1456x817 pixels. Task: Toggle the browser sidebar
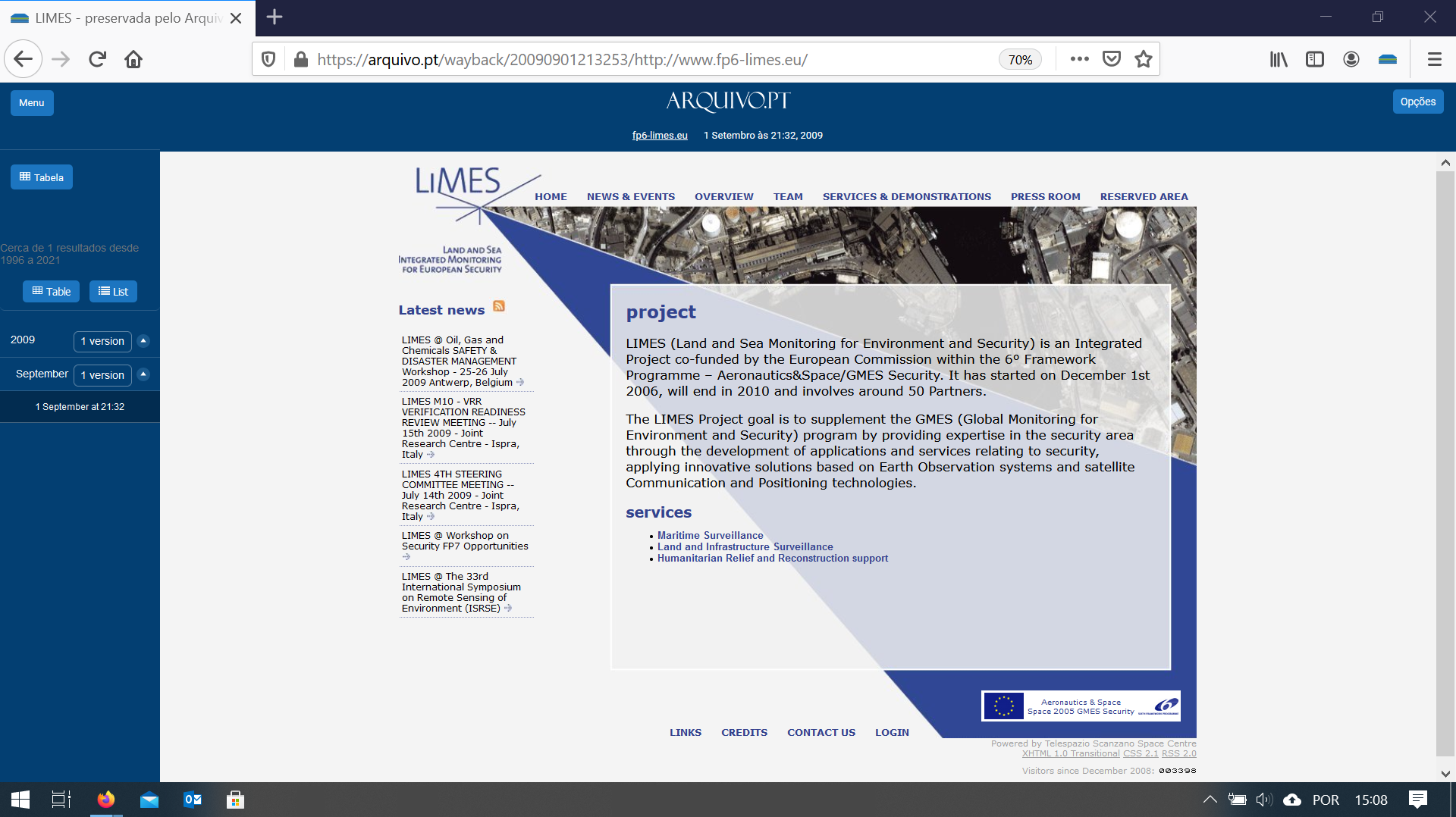click(x=1315, y=59)
